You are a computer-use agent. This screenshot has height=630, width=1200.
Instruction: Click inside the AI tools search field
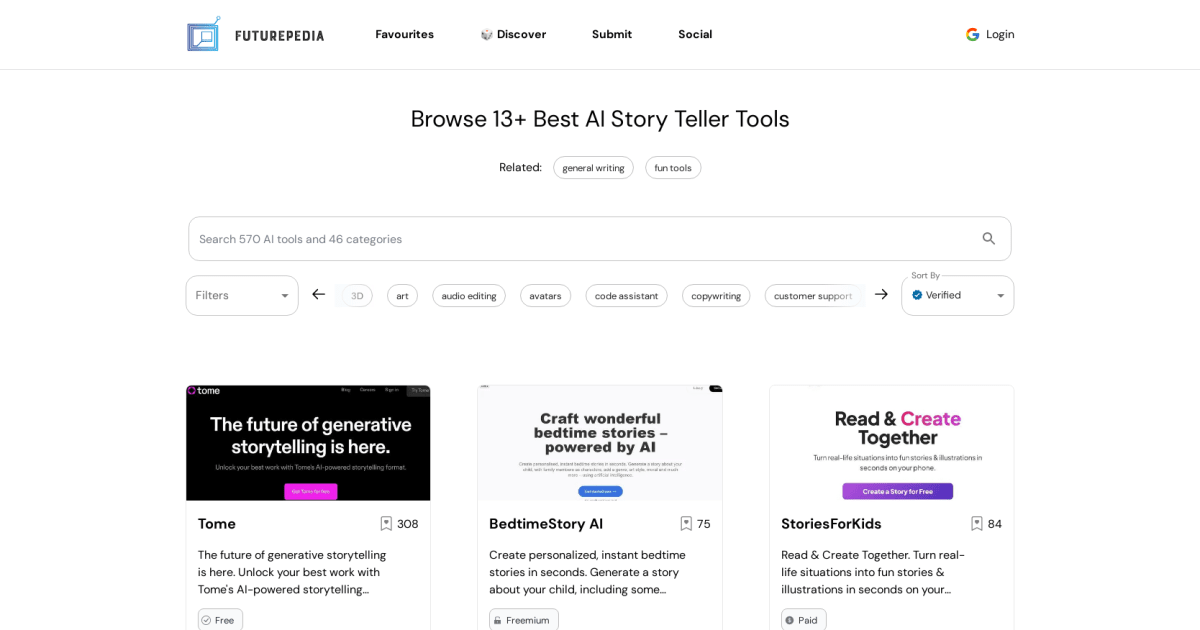tap(500, 238)
